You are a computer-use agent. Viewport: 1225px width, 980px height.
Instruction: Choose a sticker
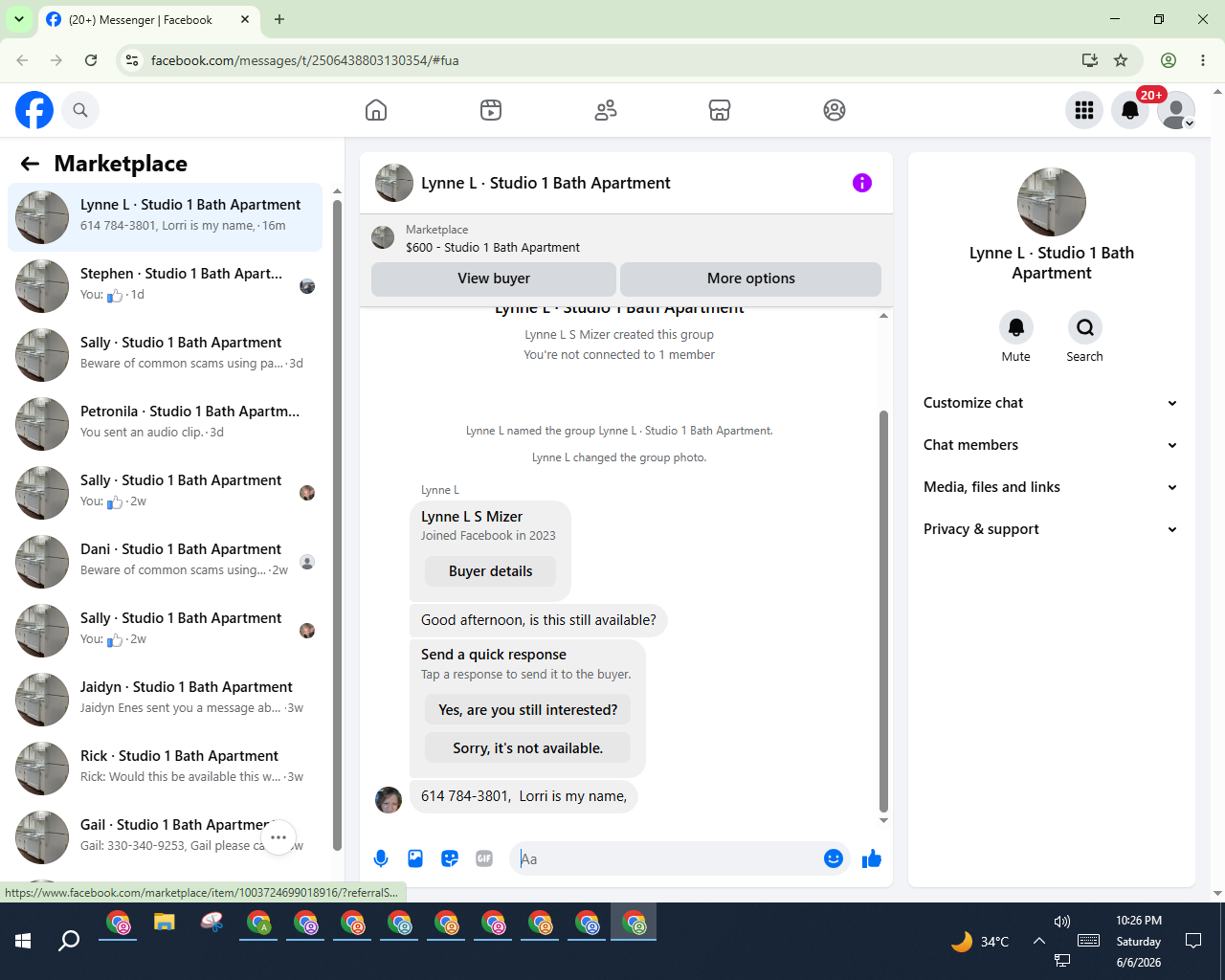coord(450,858)
